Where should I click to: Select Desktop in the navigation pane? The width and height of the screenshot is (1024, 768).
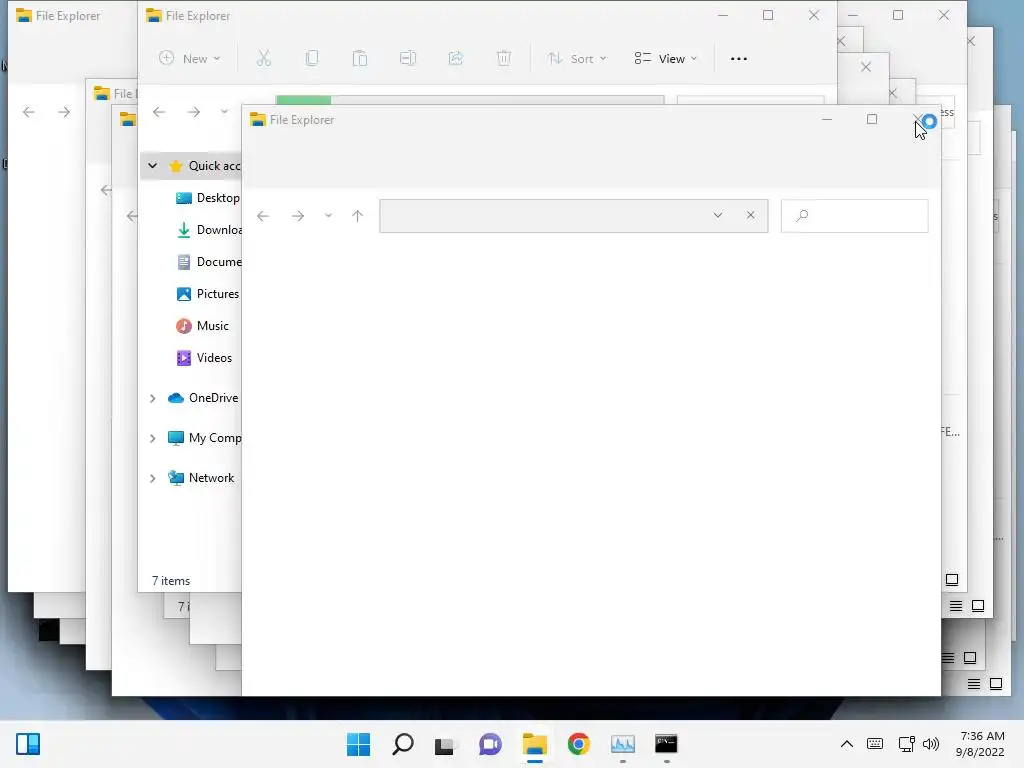click(x=208, y=198)
